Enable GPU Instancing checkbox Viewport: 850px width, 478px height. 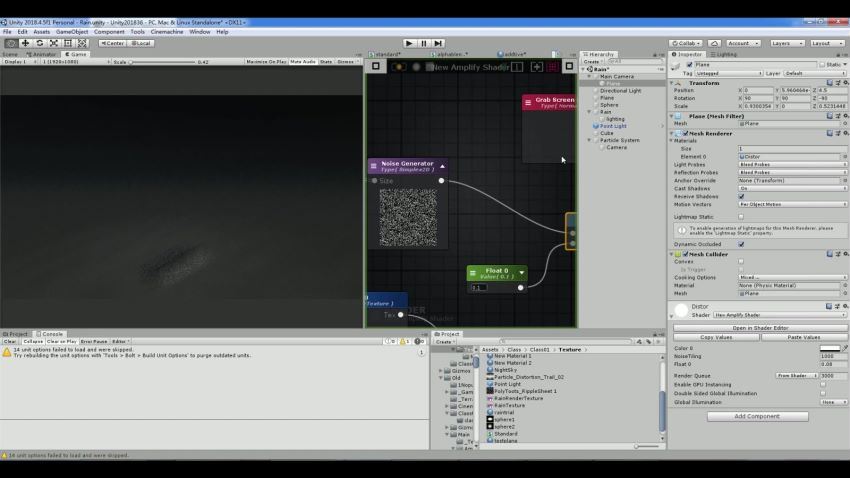823,384
